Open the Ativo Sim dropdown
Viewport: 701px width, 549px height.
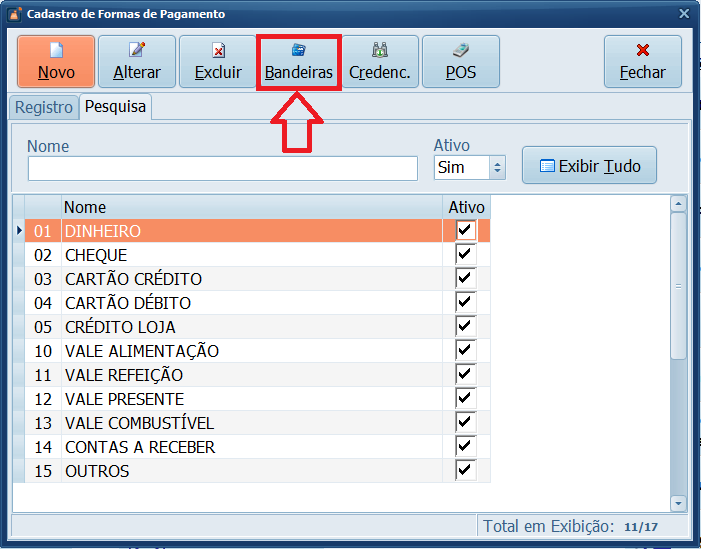click(x=498, y=168)
